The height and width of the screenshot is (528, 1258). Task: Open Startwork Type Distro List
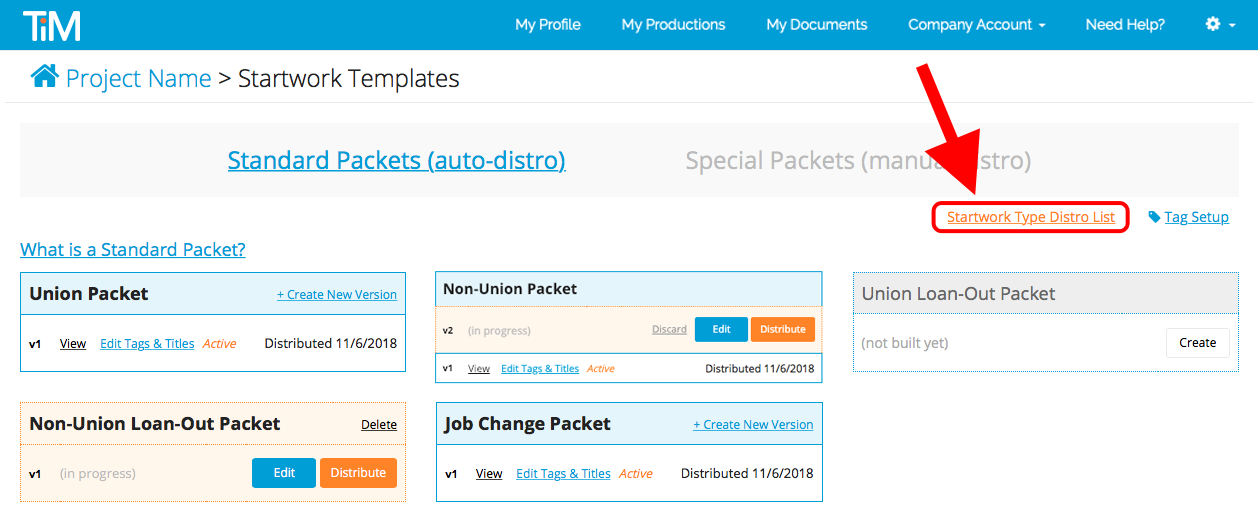pos(1031,217)
